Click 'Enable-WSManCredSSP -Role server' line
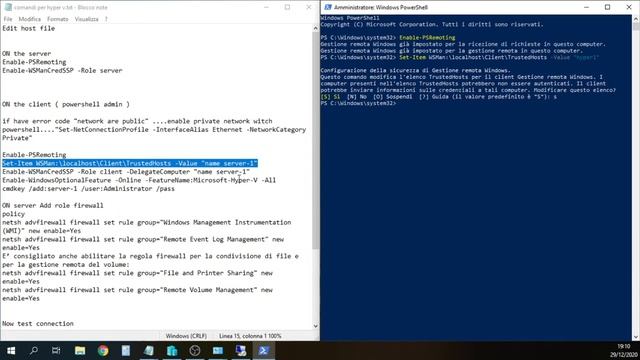Image resolution: width=640 pixels, height=360 pixels. pyautogui.click(x=62, y=70)
